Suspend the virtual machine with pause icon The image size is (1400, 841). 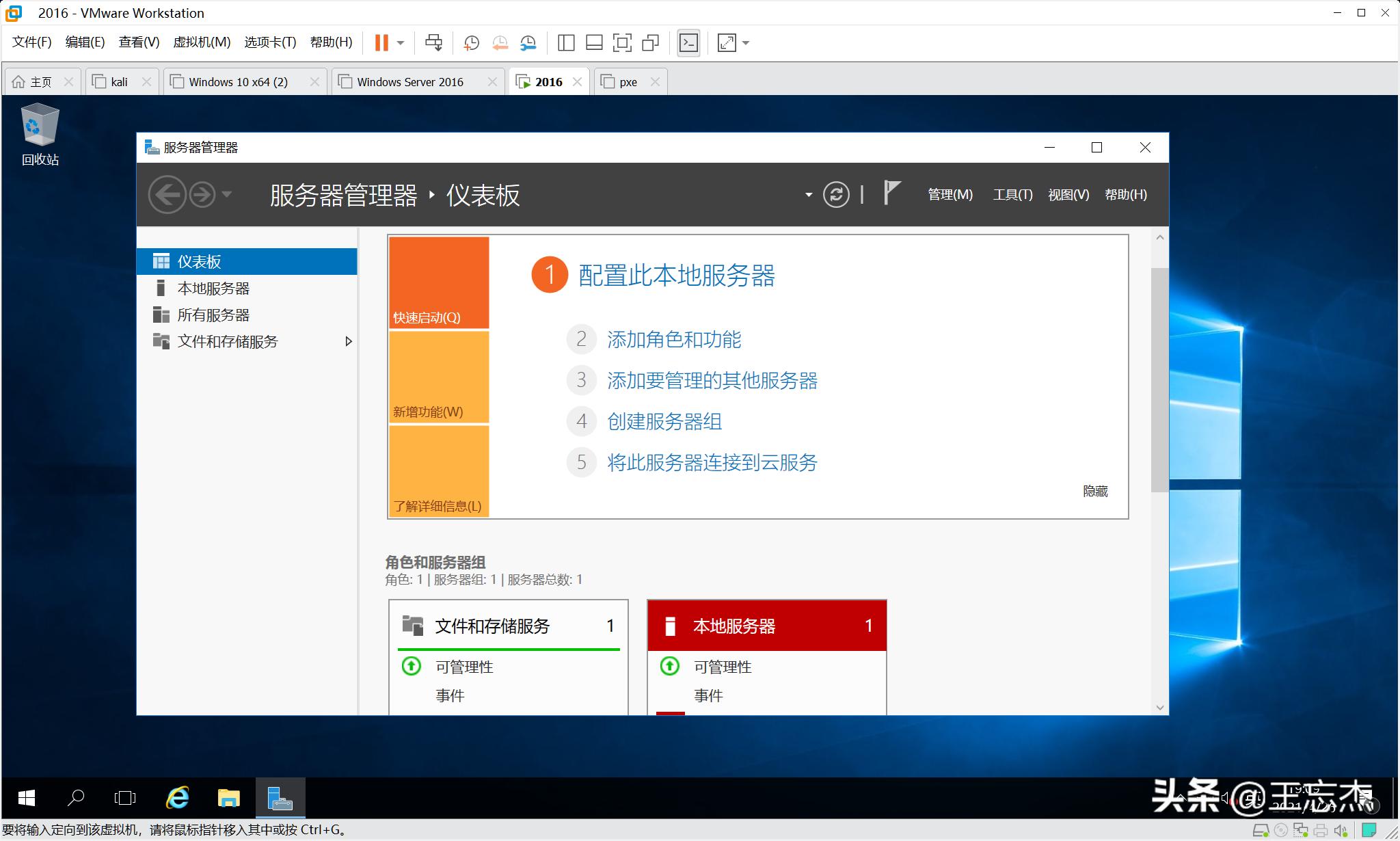click(x=381, y=42)
